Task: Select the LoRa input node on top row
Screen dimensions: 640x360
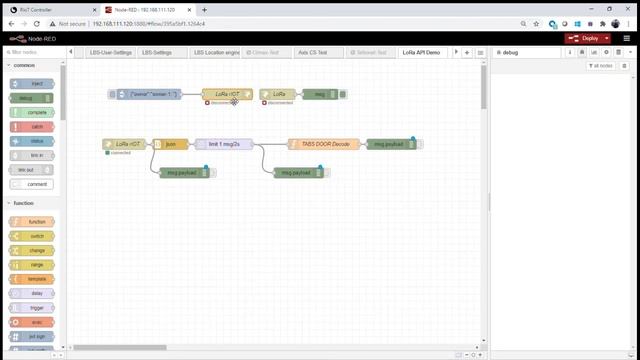Action: tap(277, 94)
